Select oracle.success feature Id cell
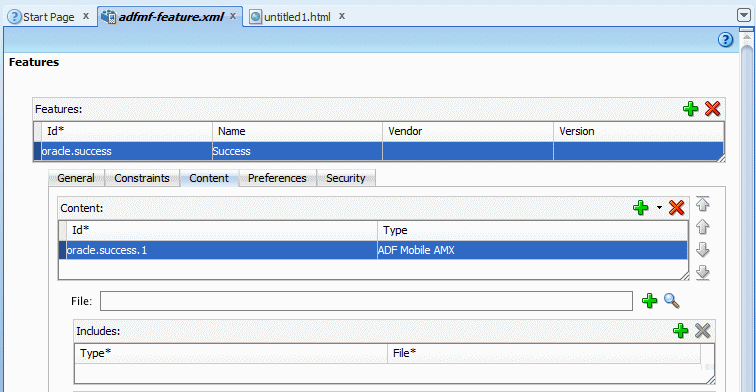 tap(127, 151)
